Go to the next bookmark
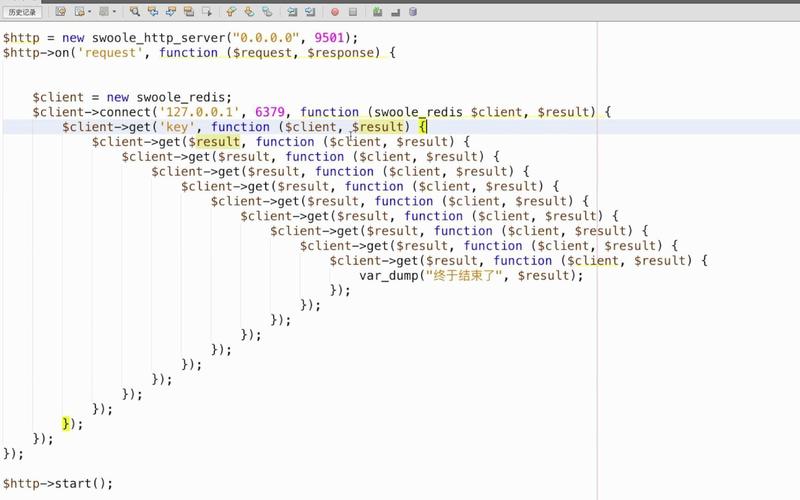800x500 pixels. coord(249,12)
